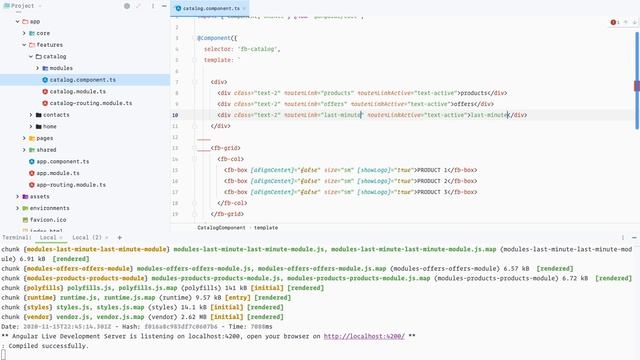
Task: Collapse the features folder
Action: pos(24,45)
